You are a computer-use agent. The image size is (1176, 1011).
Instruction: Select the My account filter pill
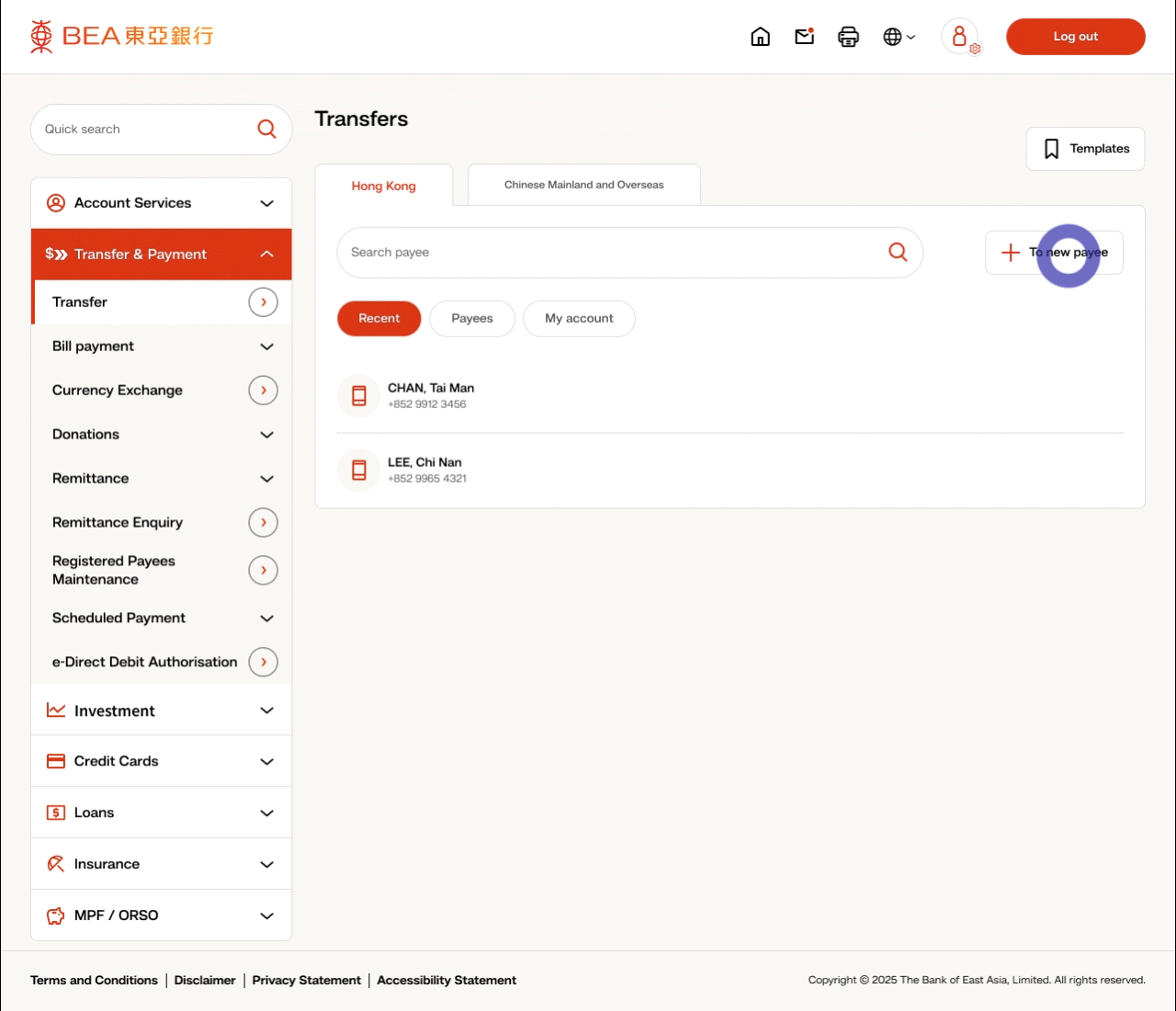coord(579,319)
